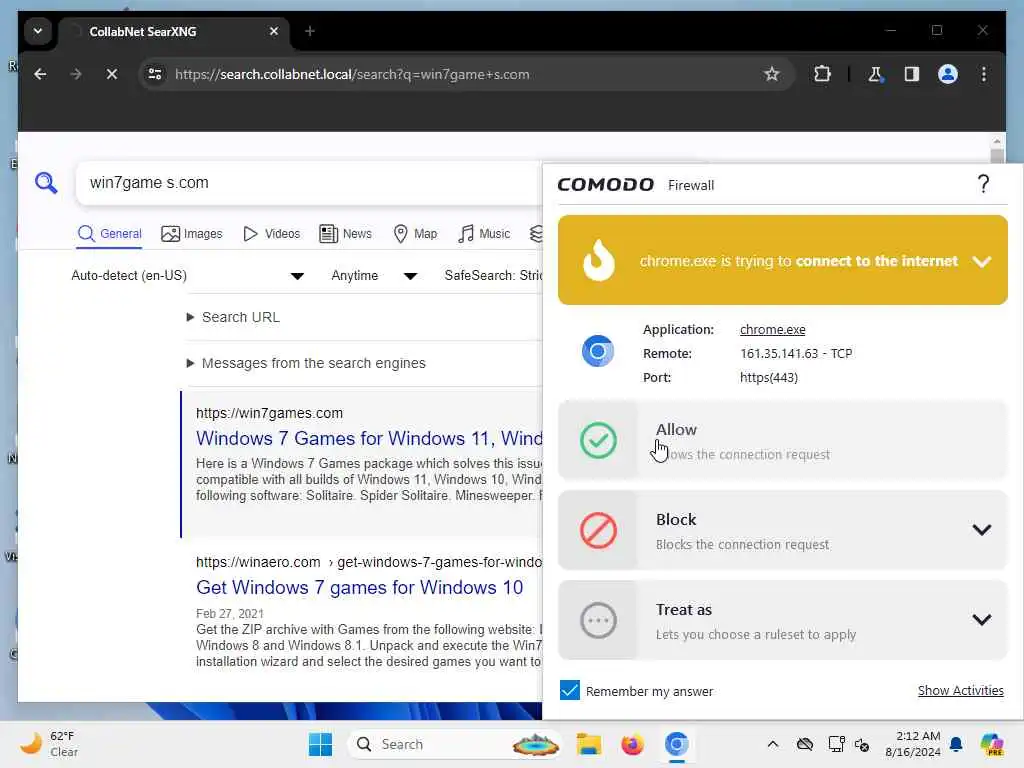The image size is (1024, 768).
Task: Click the red Block prohibition icon
Action: [x=598, y=530]
